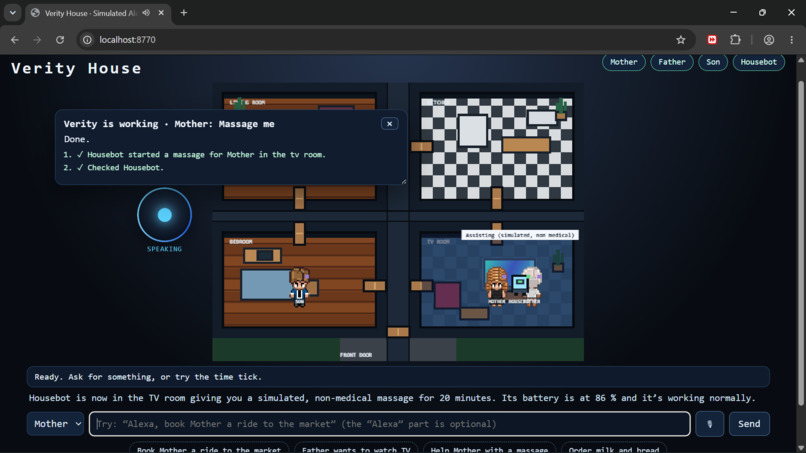Click the page vertical scrollbar
This screenshot has width=806, height=453.
click(x=800, y=242)
